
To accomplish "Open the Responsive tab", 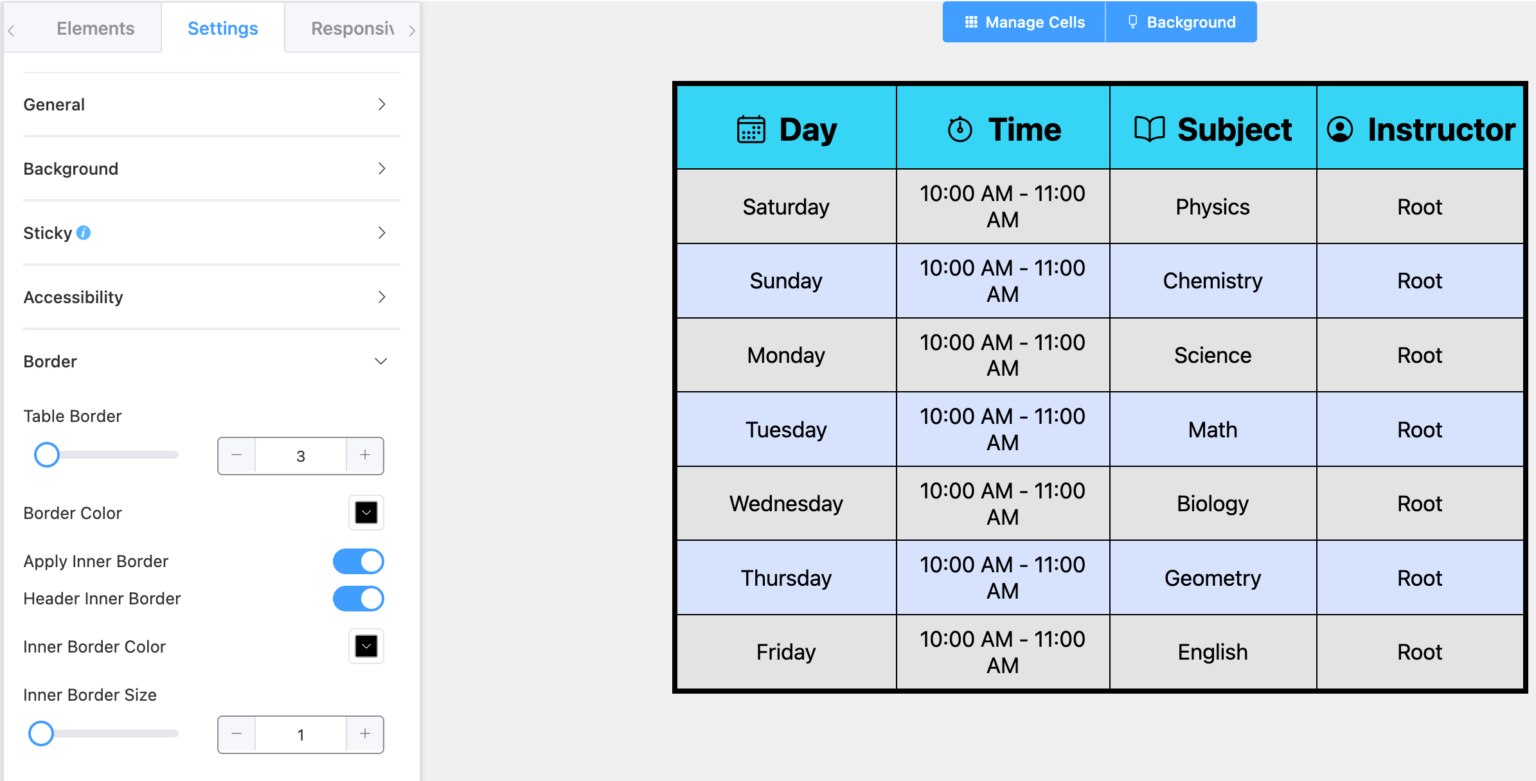I will click(x=351, y=28).
